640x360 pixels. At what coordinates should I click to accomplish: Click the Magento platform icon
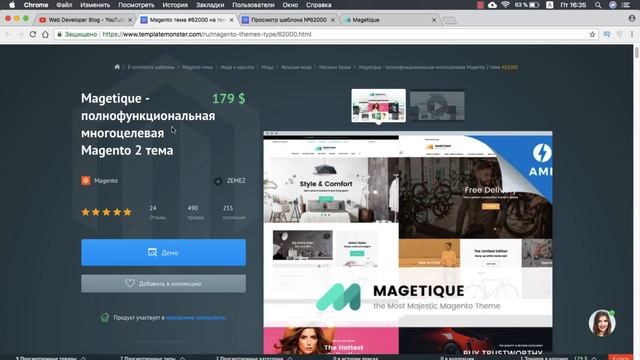pyautogui.click(x=86, y=180)
